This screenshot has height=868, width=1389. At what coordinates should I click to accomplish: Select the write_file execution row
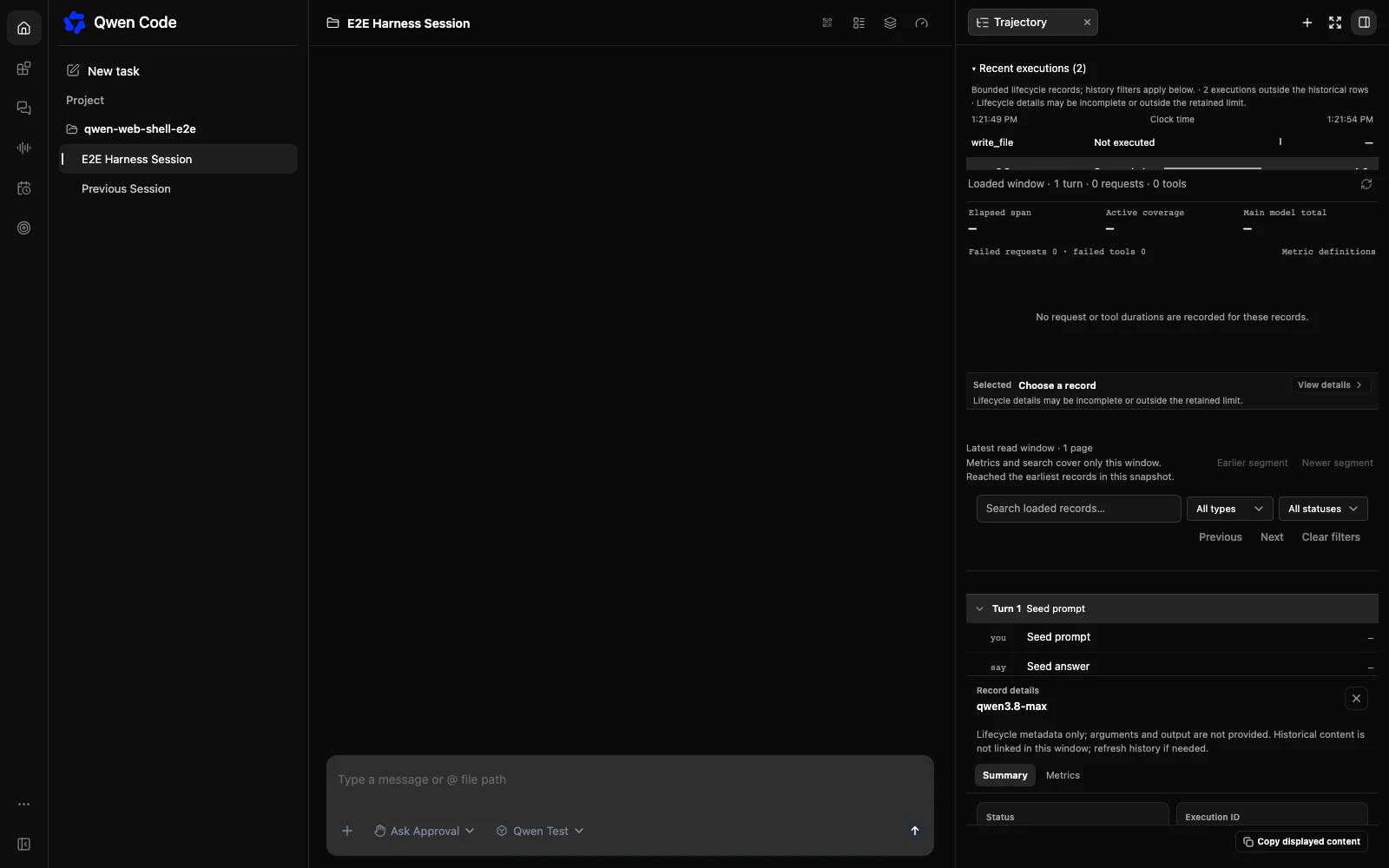(1172, 142)
